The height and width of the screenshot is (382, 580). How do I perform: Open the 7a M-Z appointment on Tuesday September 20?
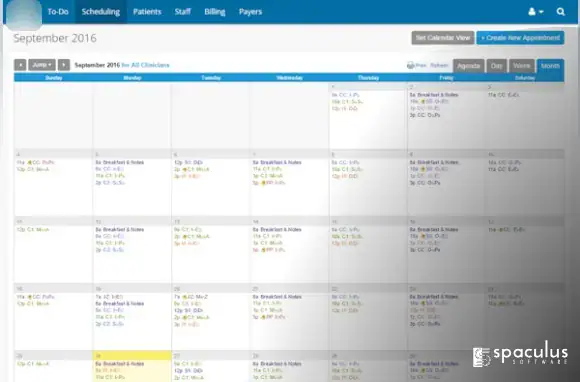pos(191,297)
